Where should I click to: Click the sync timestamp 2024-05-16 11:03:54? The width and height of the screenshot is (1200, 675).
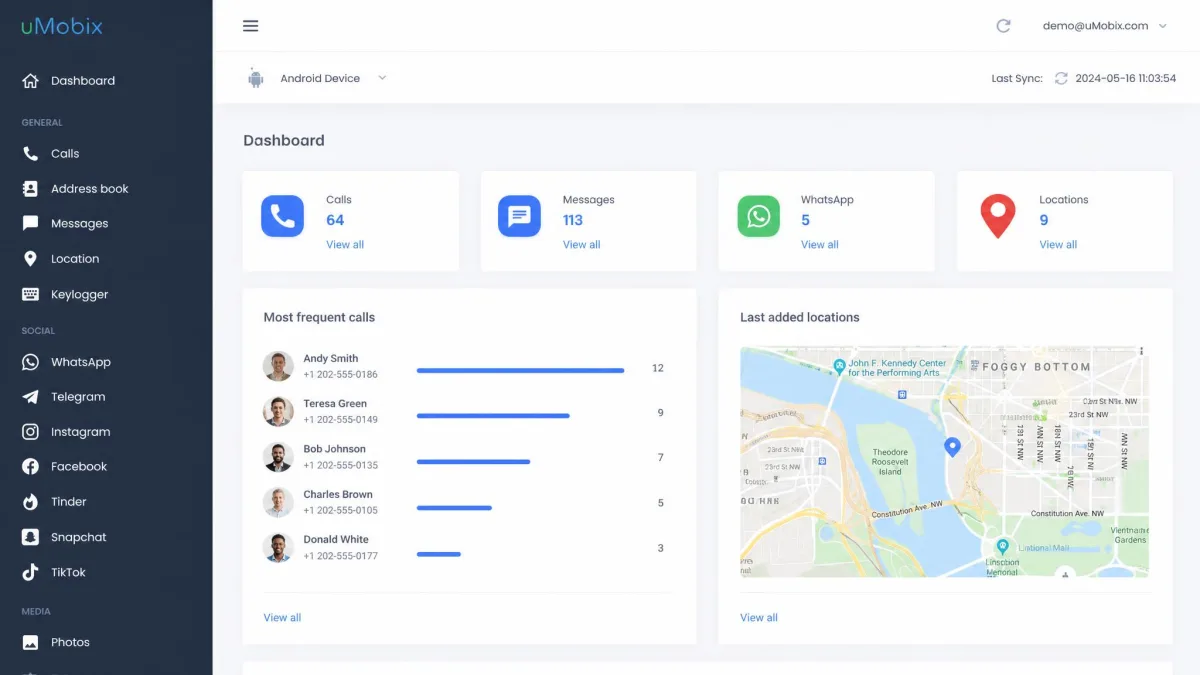click(x=1126, y=78)
